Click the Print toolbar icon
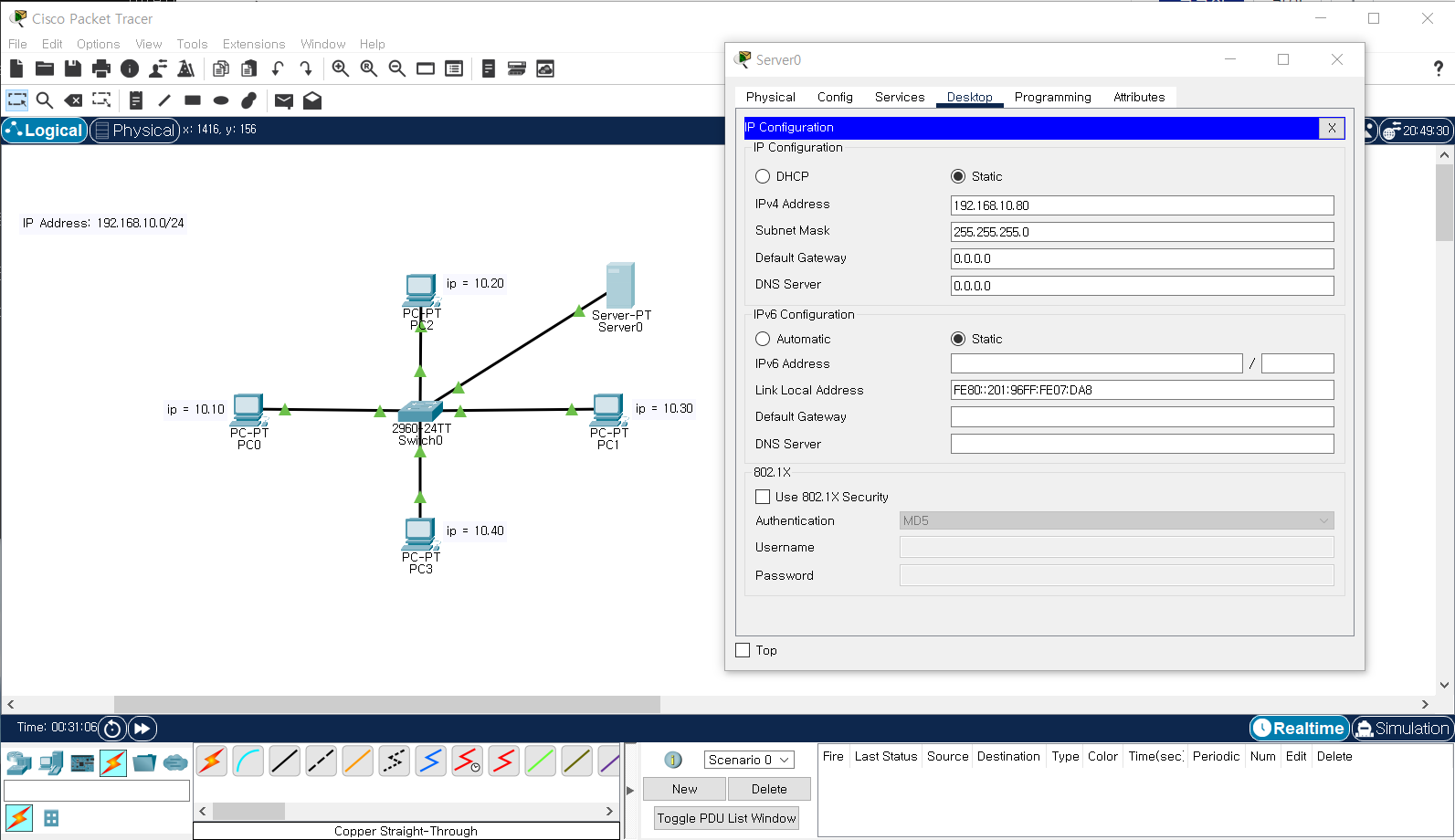The height and width of the screenshot is (840, 1455). tap(101, 68)
